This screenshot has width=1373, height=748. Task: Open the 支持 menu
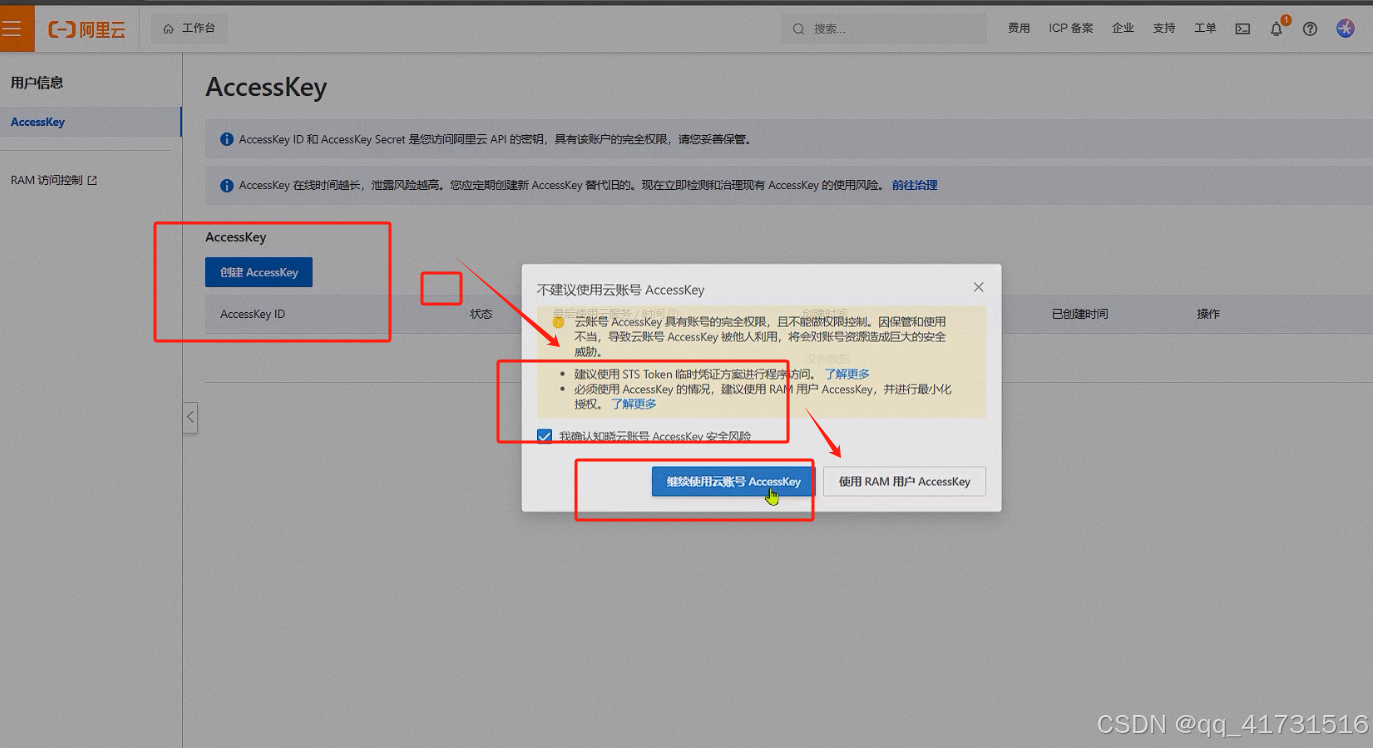[1164, 29]
